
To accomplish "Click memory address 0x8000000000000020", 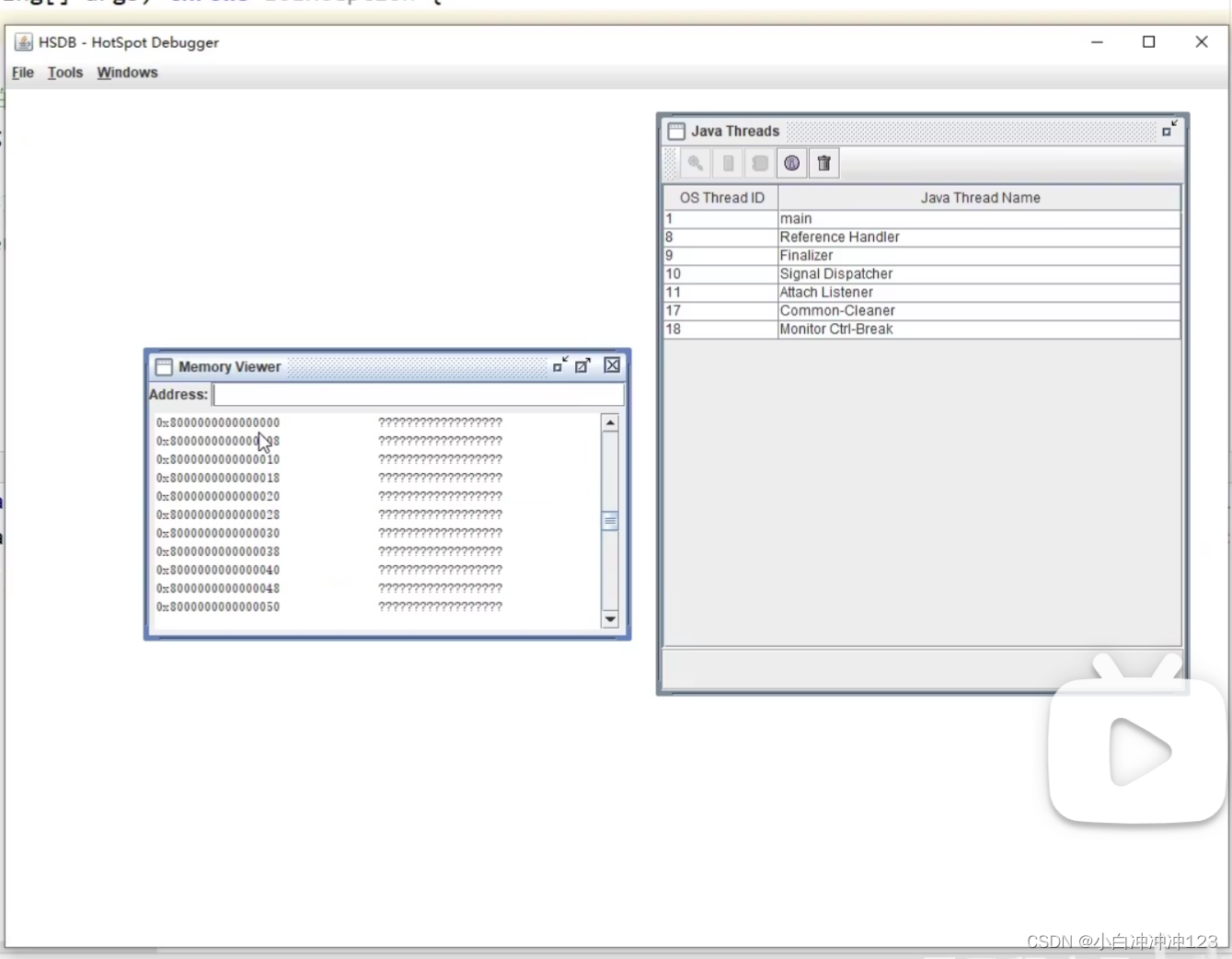I will [x=218, y=496].
